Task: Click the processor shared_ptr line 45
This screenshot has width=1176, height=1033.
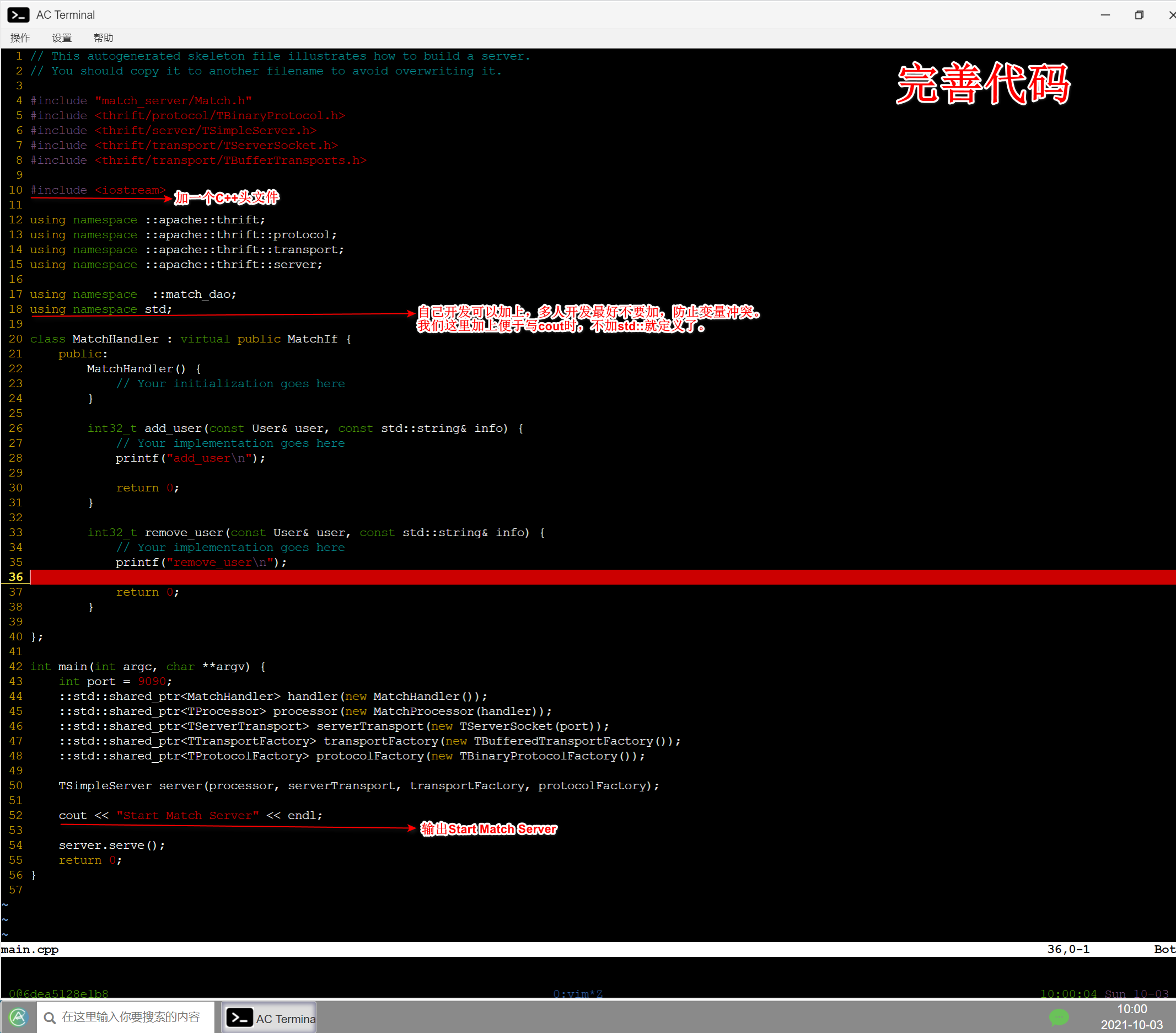Action: [305, 712]
